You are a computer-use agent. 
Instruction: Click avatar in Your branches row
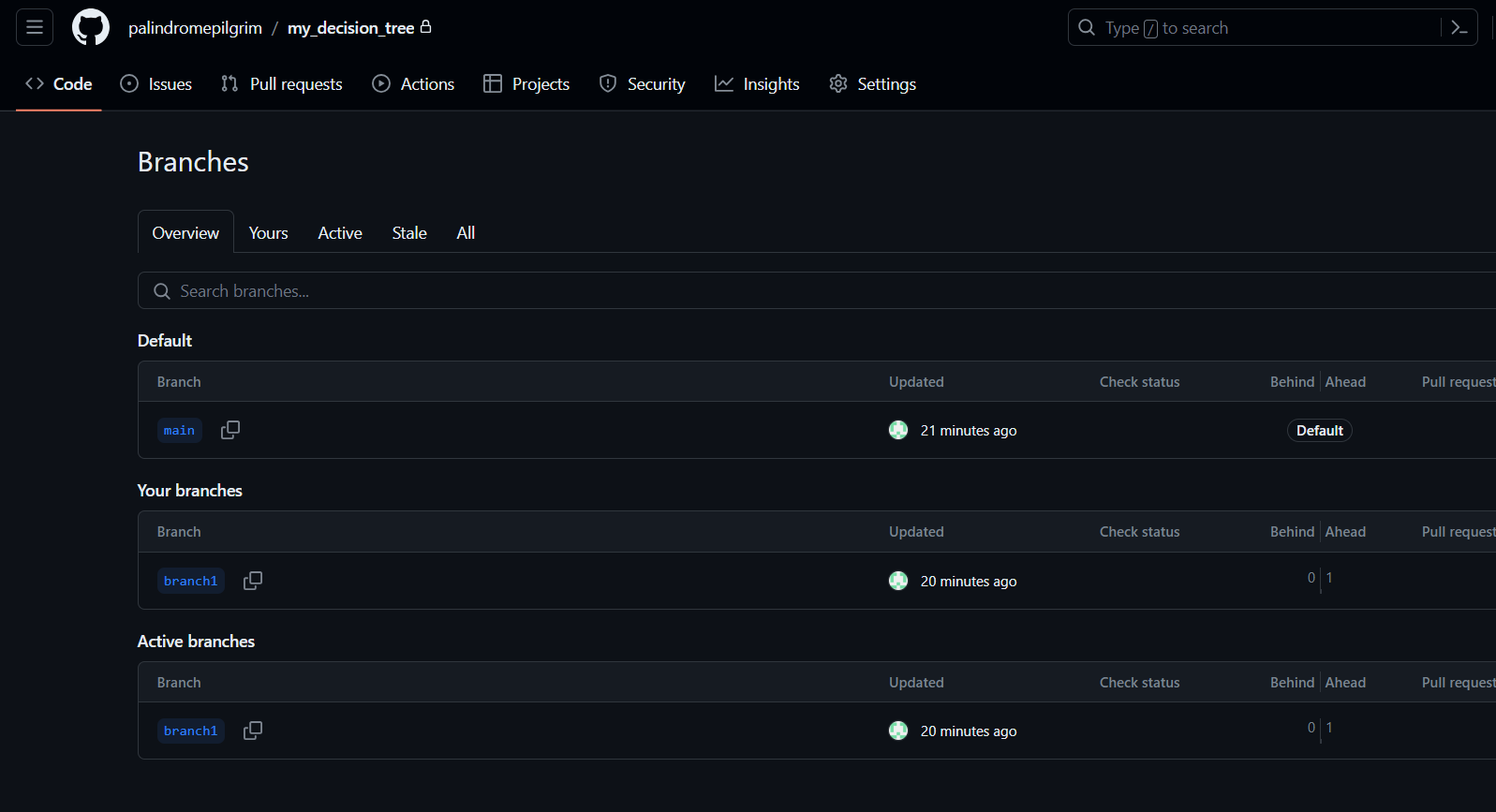pyautogui.click(x=898, y=581)
